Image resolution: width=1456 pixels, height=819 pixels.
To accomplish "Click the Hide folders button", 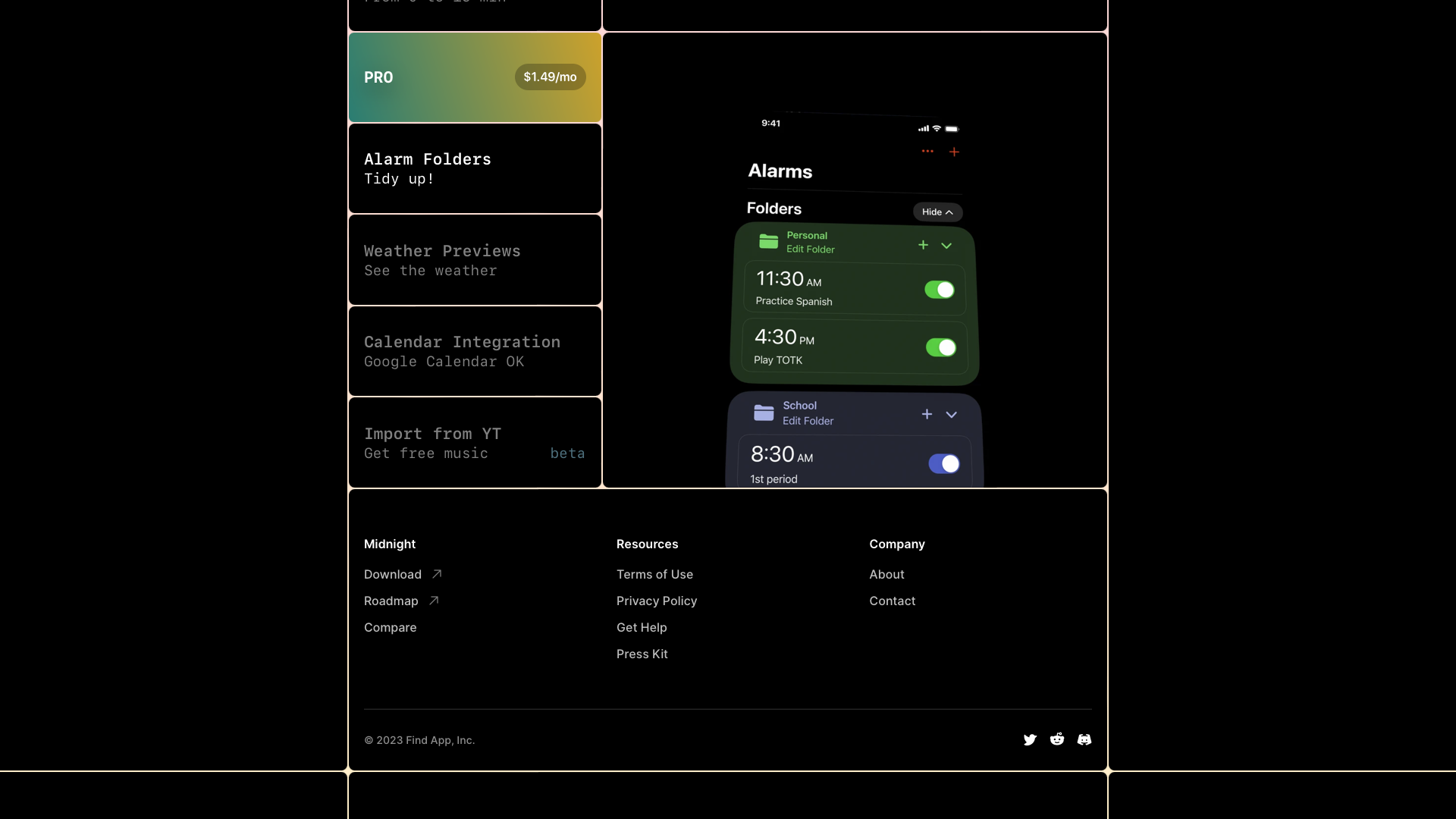I will pyautogui.click(x=938, y=212).
